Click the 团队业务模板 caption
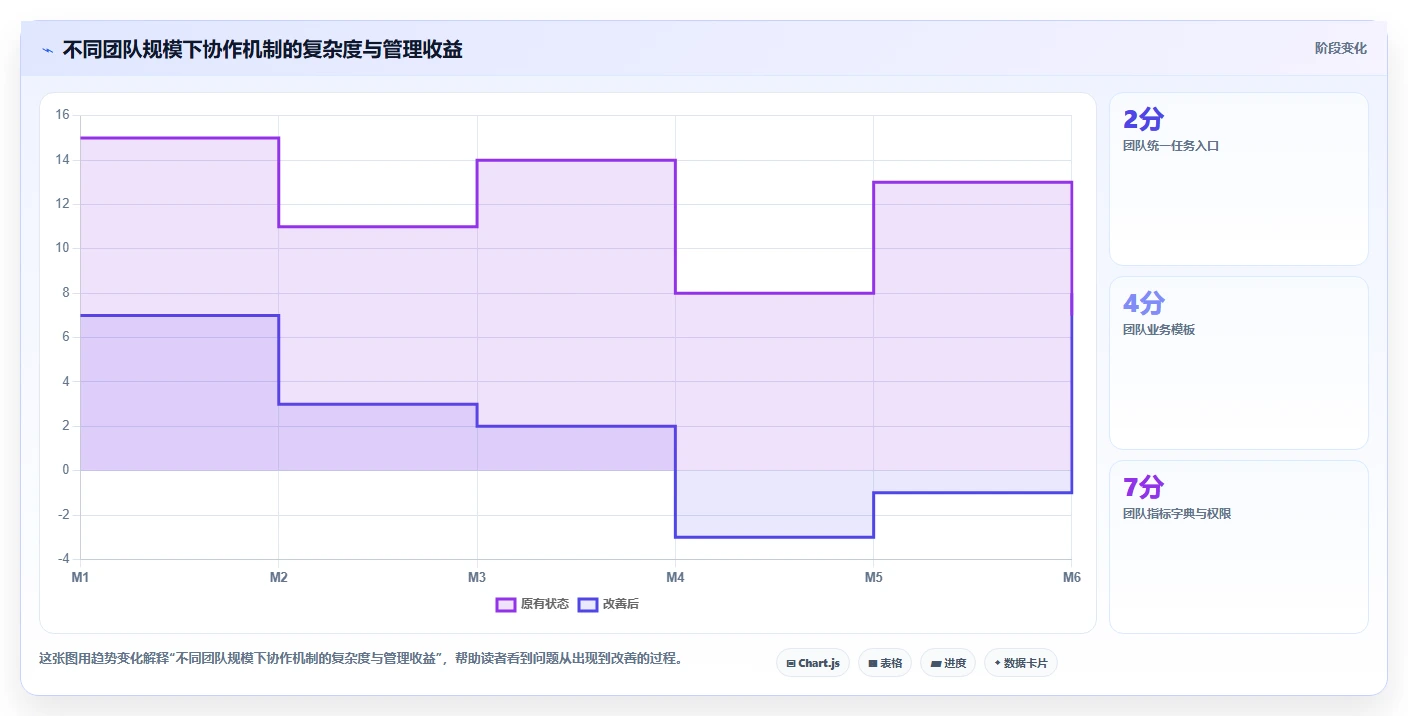The width and height of the screenshot is (1408, 716). click(x=1159, y=330)
